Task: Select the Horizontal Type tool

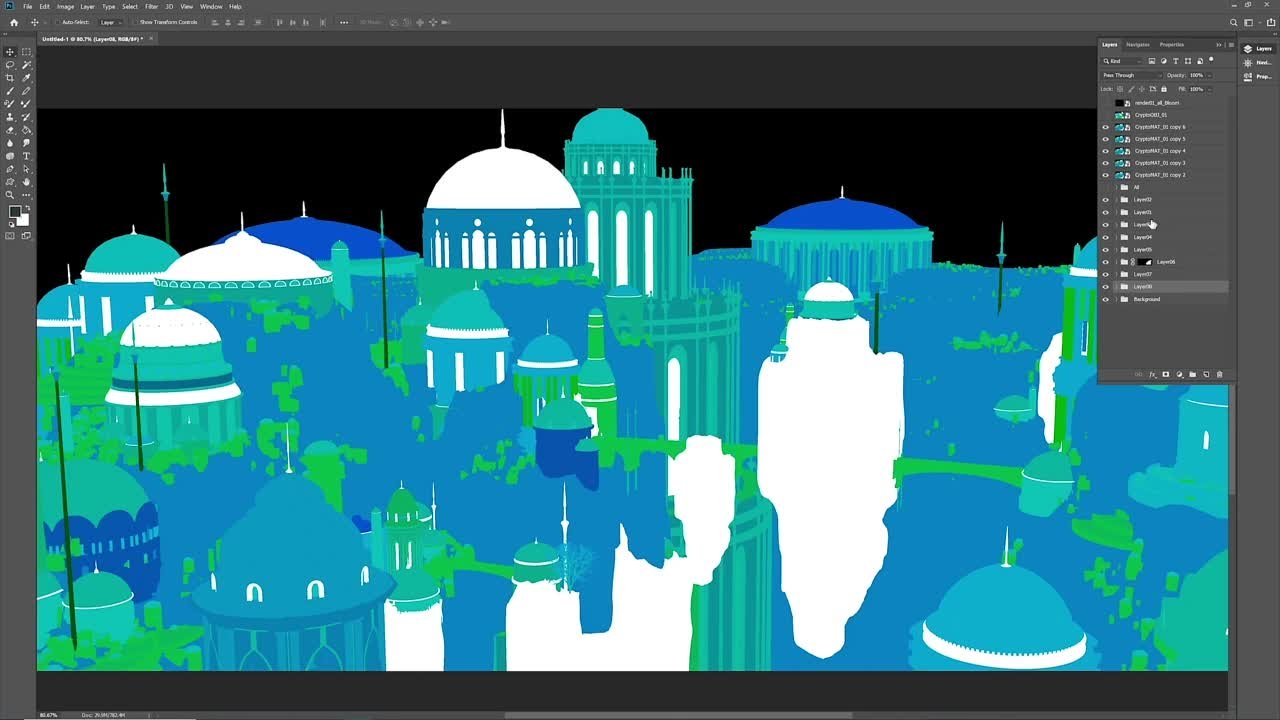Action: 26,156
